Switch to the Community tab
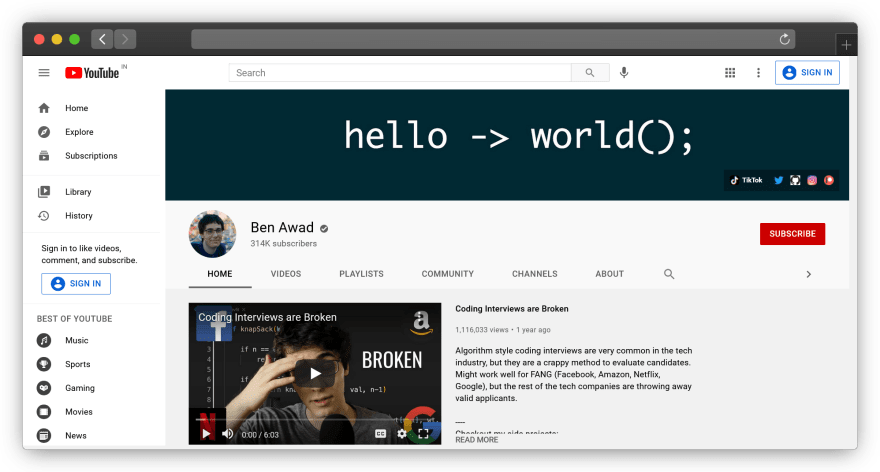Screen dimensions: 880x472 [x=448, y=274]
